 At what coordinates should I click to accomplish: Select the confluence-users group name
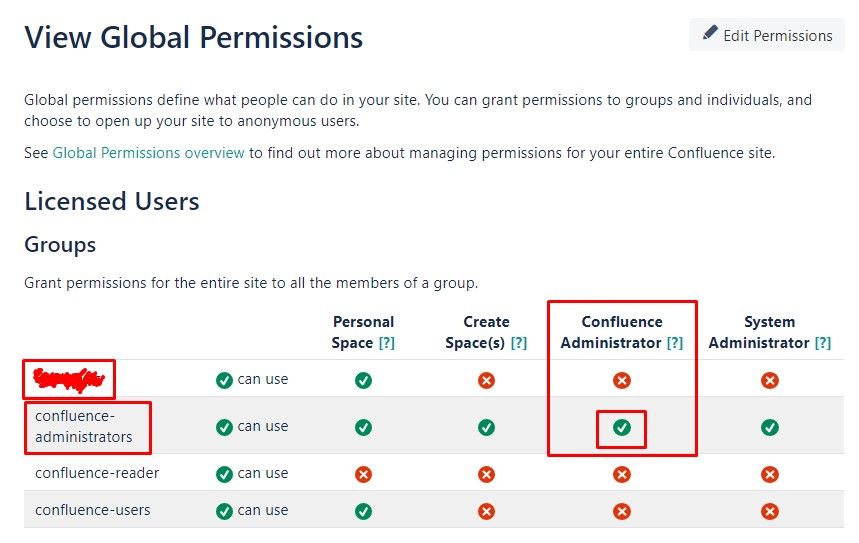[x=93, y=510]
